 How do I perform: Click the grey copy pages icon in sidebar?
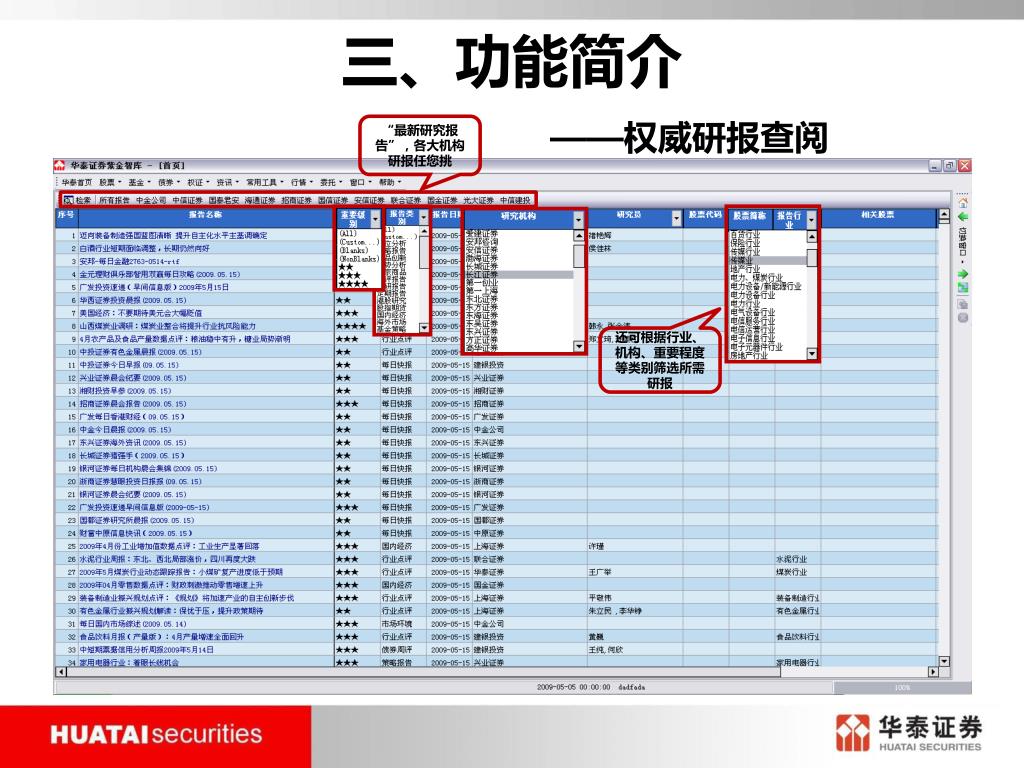pyautogui.click(x=963, y=304)
